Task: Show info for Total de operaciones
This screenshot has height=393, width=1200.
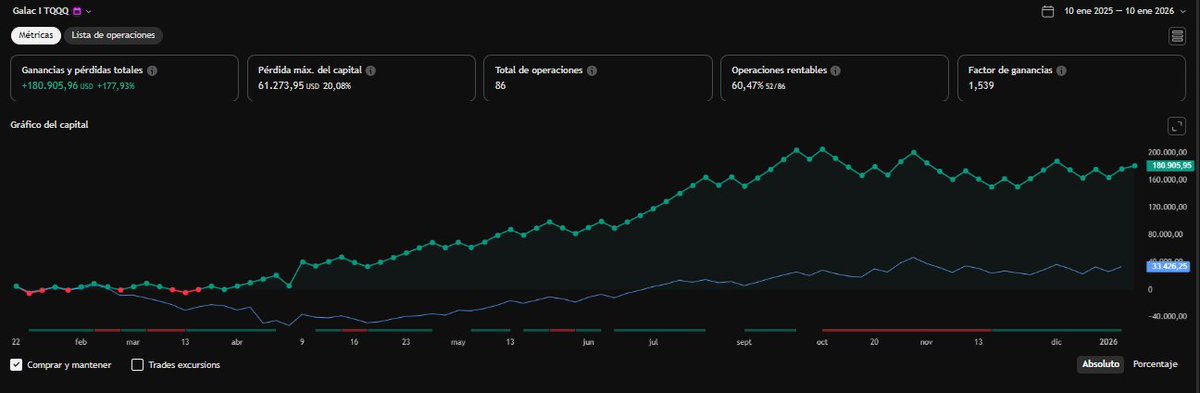Action: point(592,71)
